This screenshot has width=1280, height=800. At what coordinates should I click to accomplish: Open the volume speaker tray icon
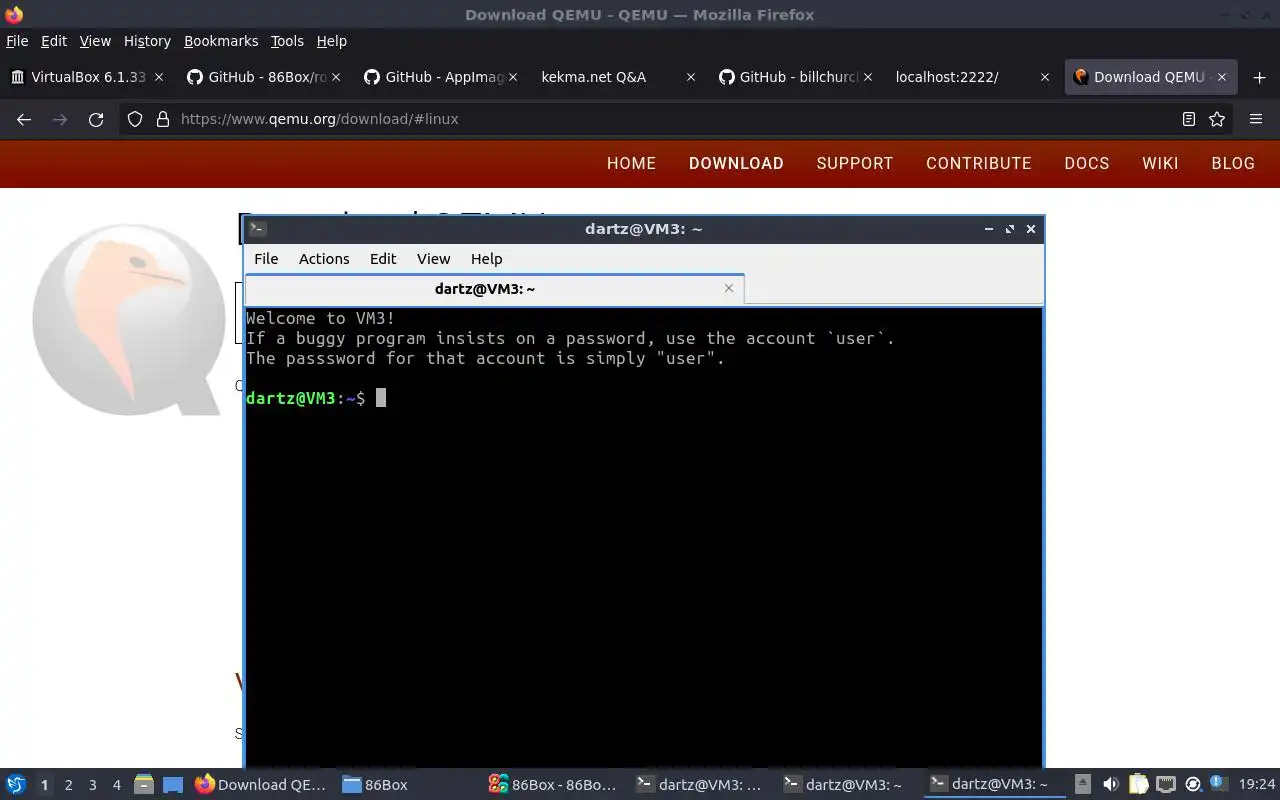[1110, 785]
